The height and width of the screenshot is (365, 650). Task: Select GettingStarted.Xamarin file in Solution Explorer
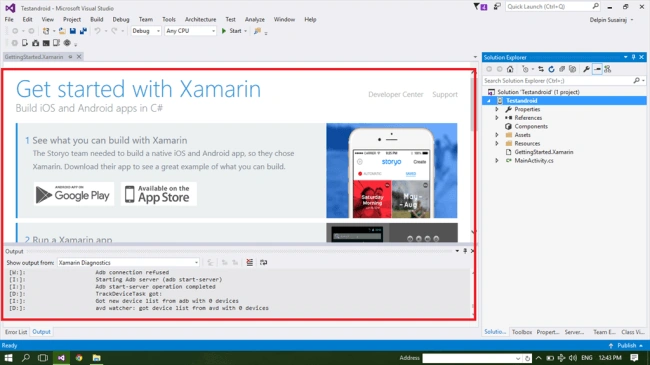[x=543, y=152]
